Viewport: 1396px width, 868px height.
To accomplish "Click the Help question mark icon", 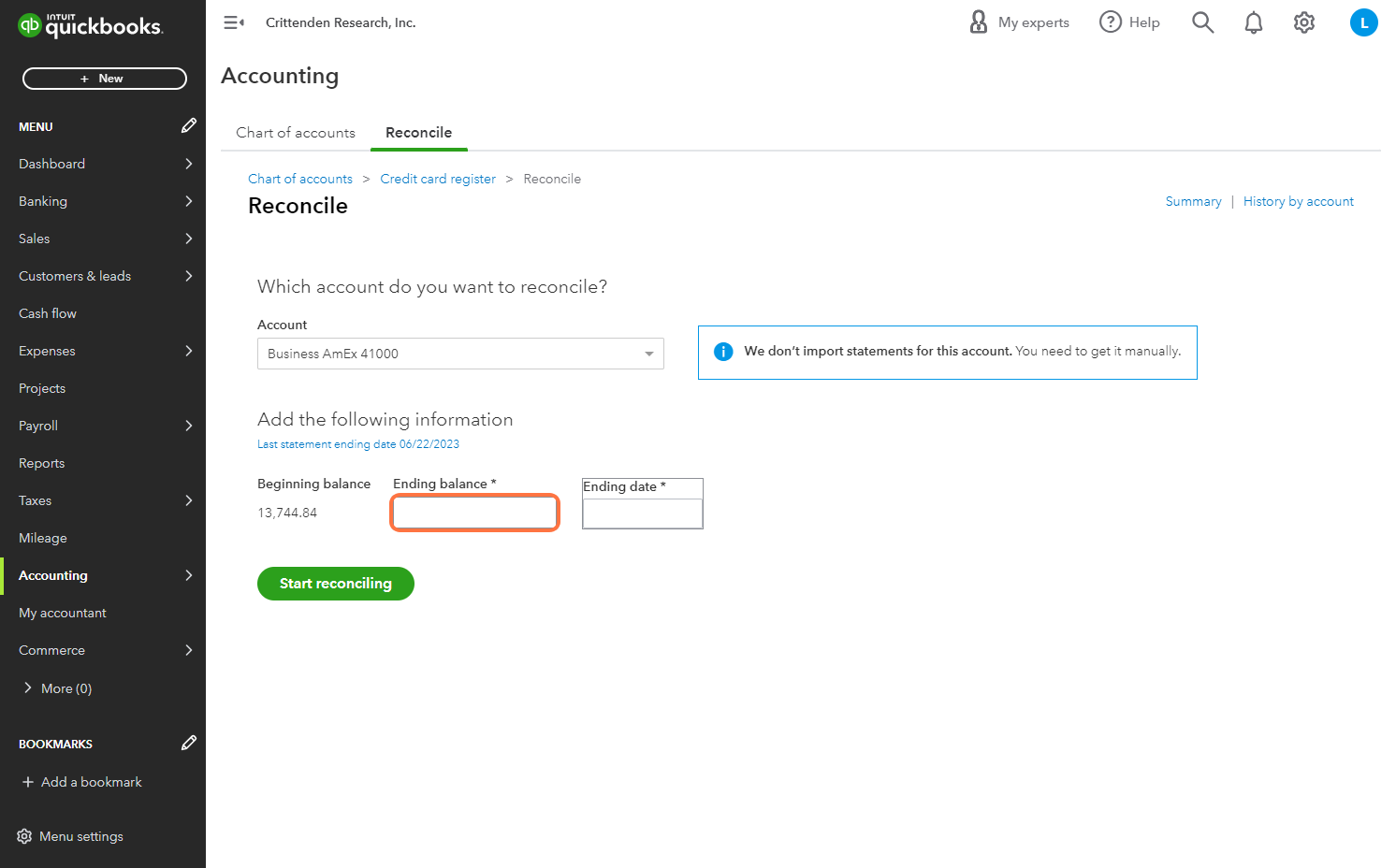I will click(x=1111, y=22).
